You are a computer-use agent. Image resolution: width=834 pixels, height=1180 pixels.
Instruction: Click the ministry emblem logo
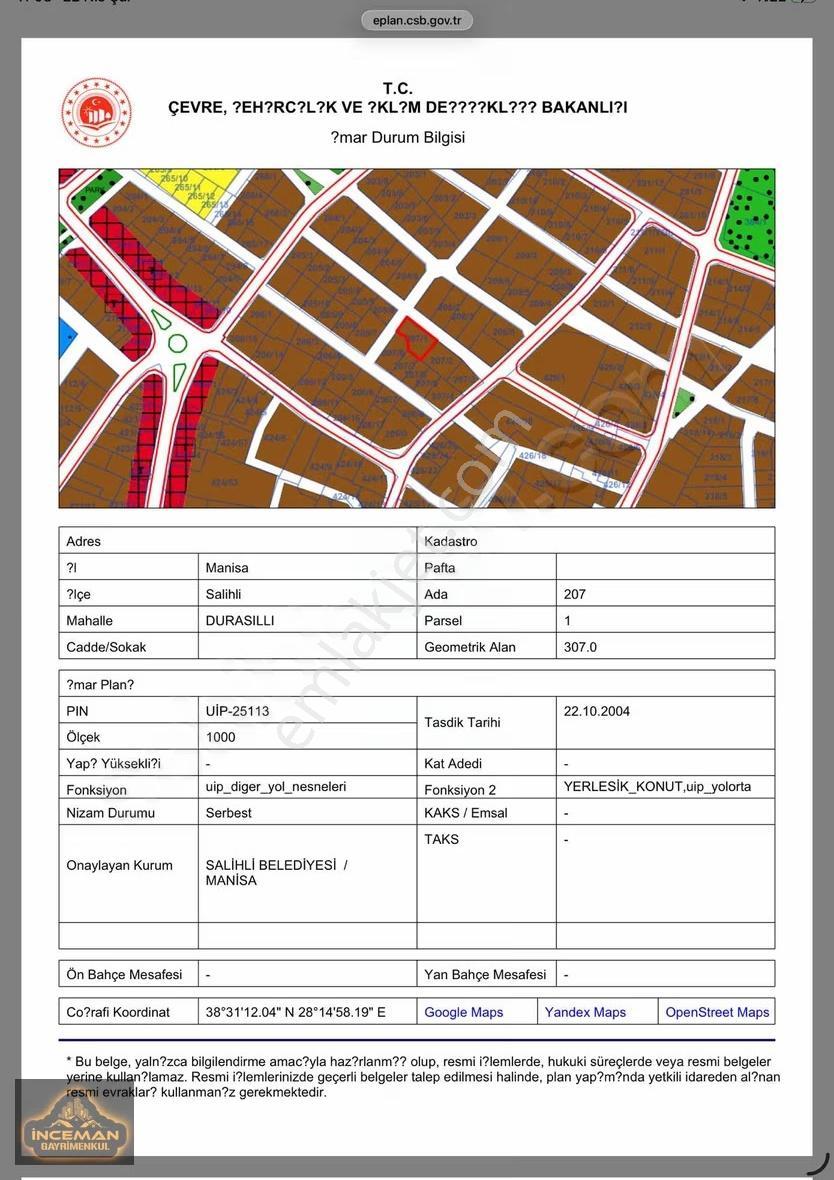click(96, 112)
